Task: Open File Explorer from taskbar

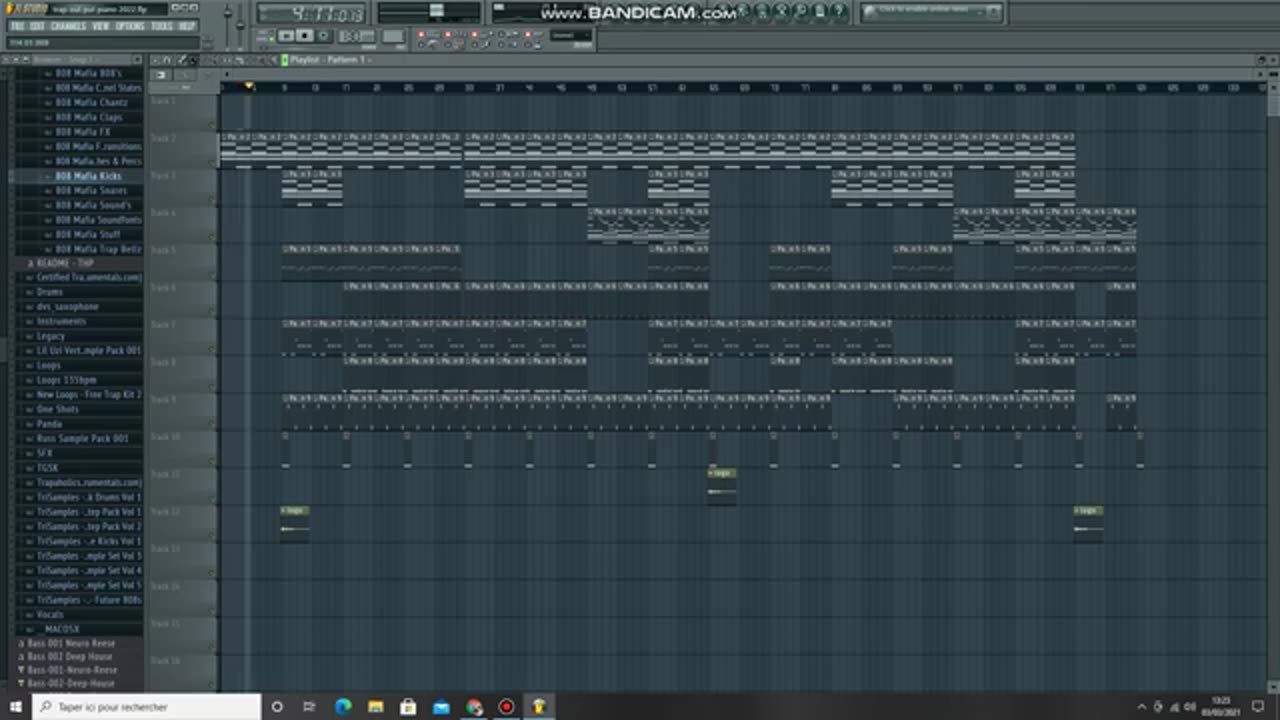Action: point(375,707)
